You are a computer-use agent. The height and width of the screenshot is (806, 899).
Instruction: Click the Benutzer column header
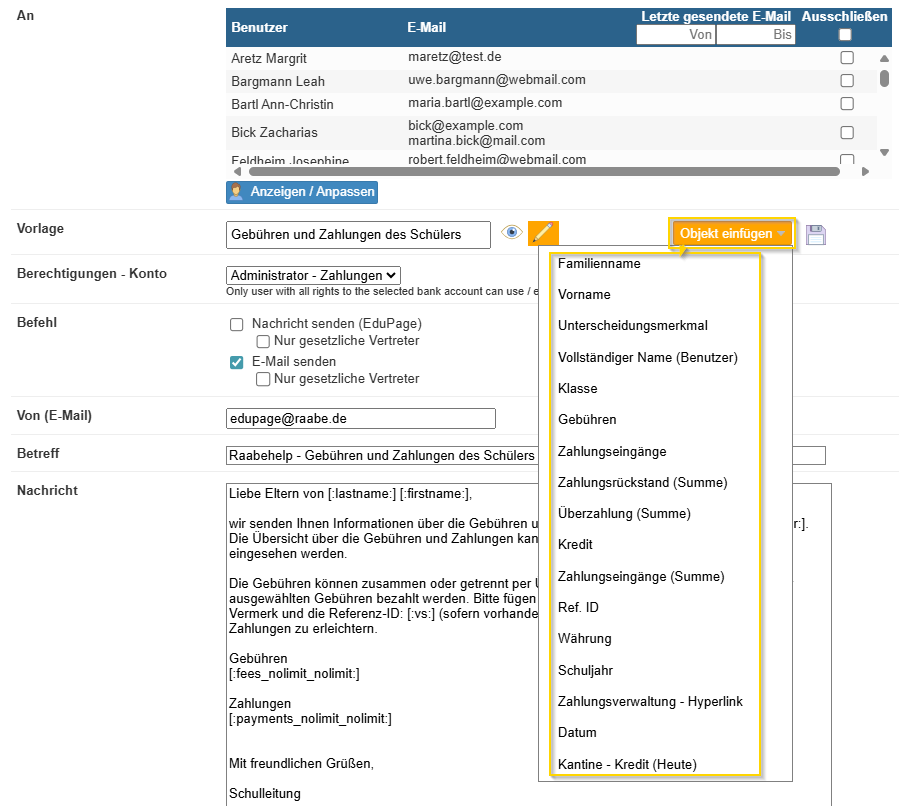[259, 28]
